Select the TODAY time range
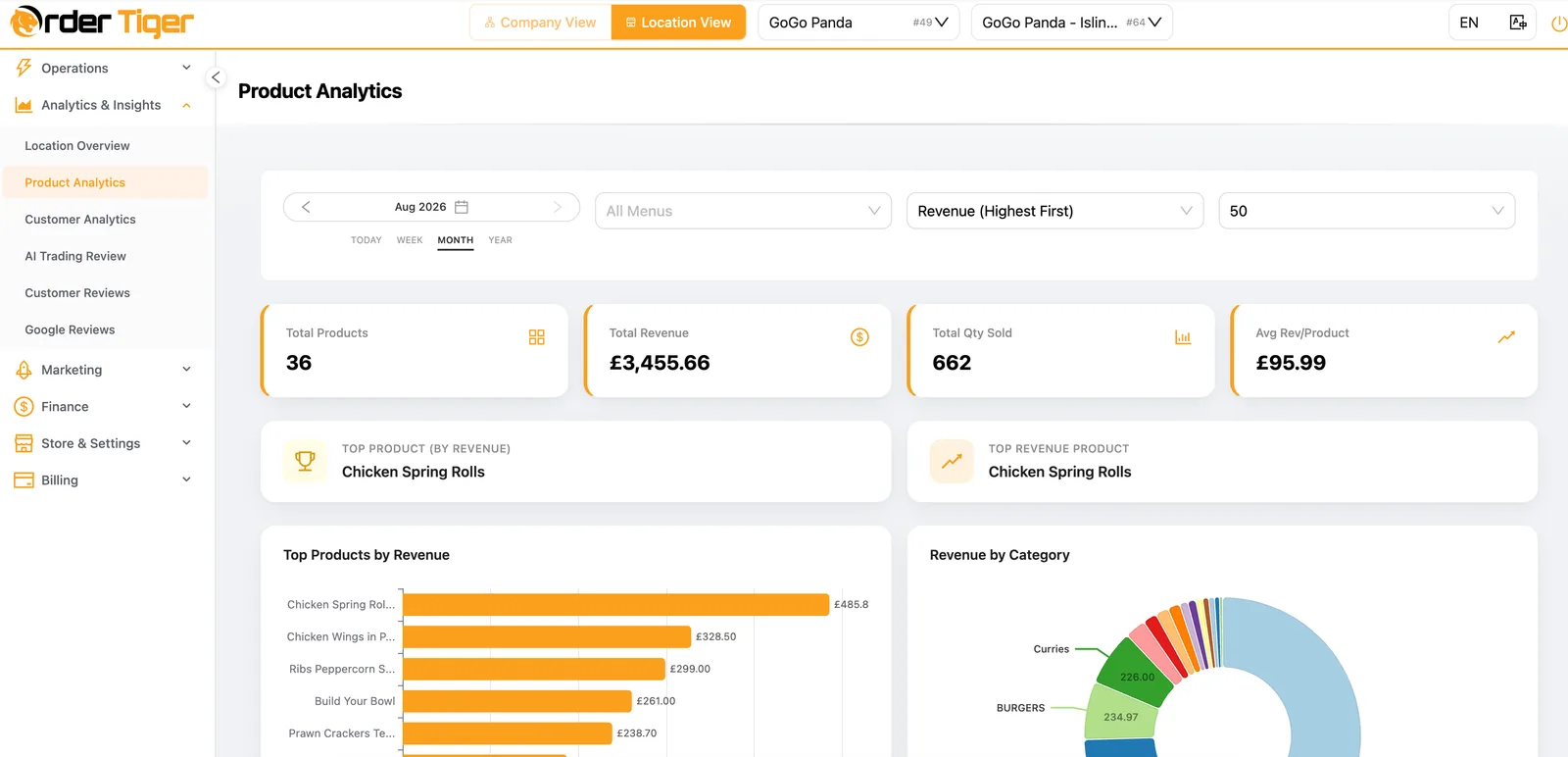Viewport: 1568px width, 757px height. coord(367,240)
